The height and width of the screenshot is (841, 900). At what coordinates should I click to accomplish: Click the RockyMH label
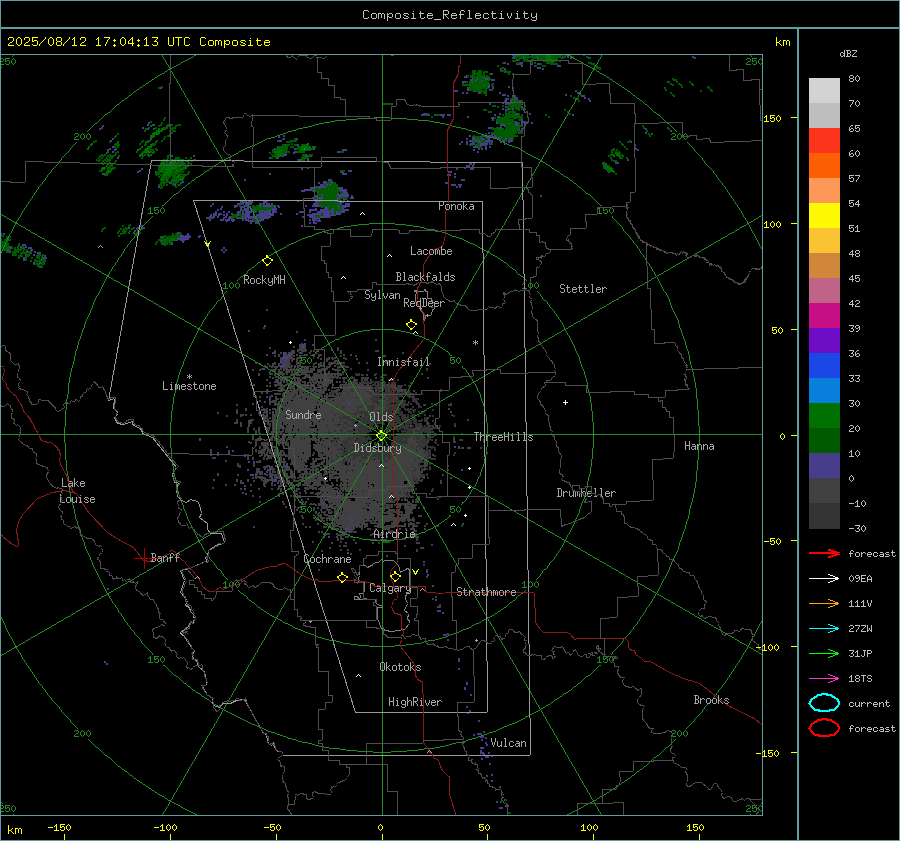[x=264, y=280]
